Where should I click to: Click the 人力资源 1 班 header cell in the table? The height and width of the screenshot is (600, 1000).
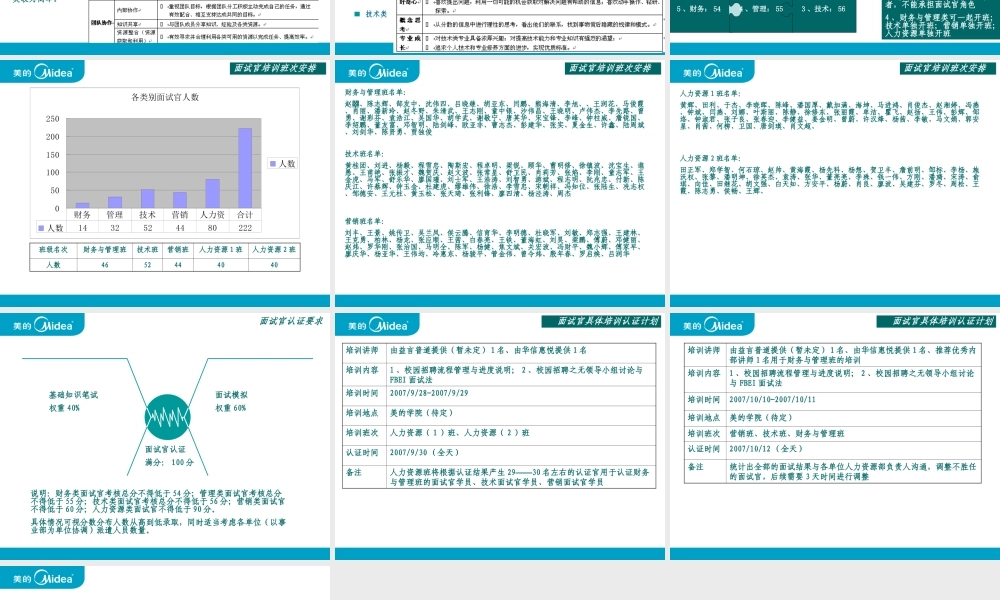pos(221,250)
